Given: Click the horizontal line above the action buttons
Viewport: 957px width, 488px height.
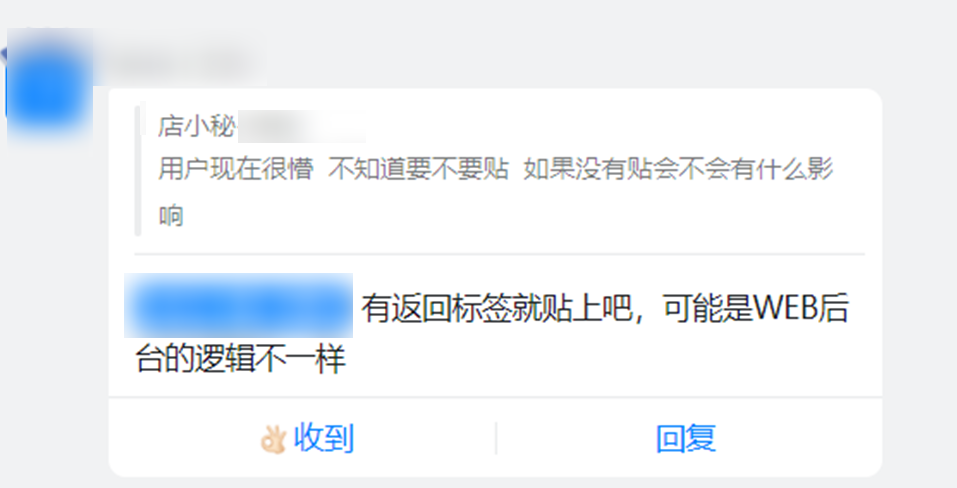Looking at the screenshot, I should (x=496, y=397).
